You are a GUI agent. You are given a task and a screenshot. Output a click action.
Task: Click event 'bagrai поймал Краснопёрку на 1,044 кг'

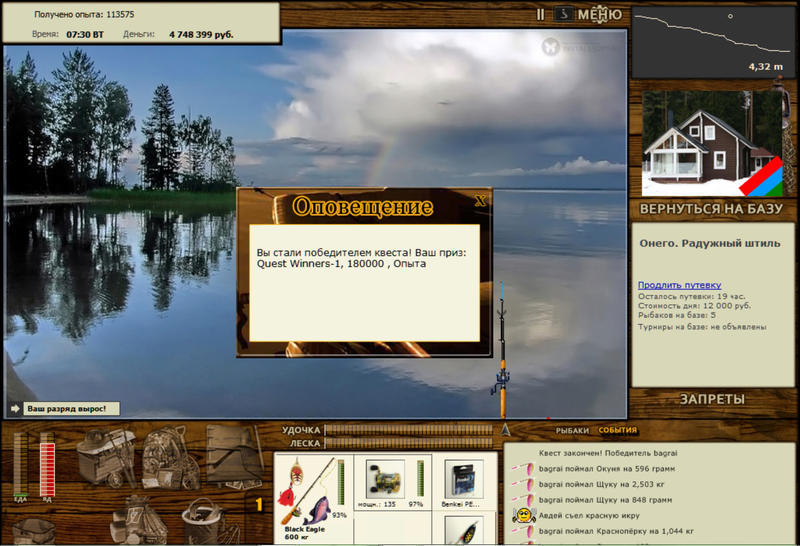click(616, 531)
